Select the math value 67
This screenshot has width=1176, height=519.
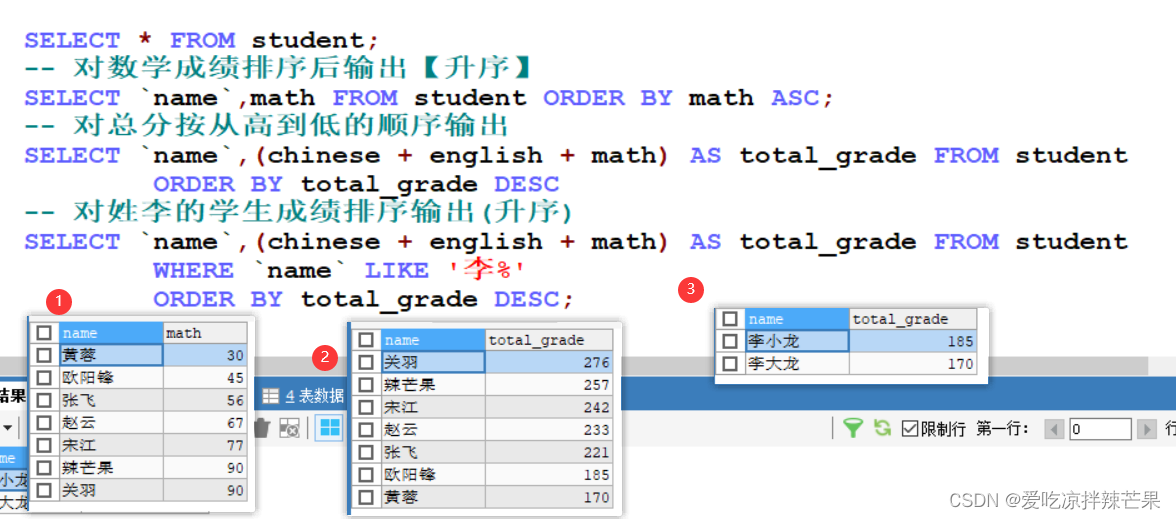tap(205, 423)
